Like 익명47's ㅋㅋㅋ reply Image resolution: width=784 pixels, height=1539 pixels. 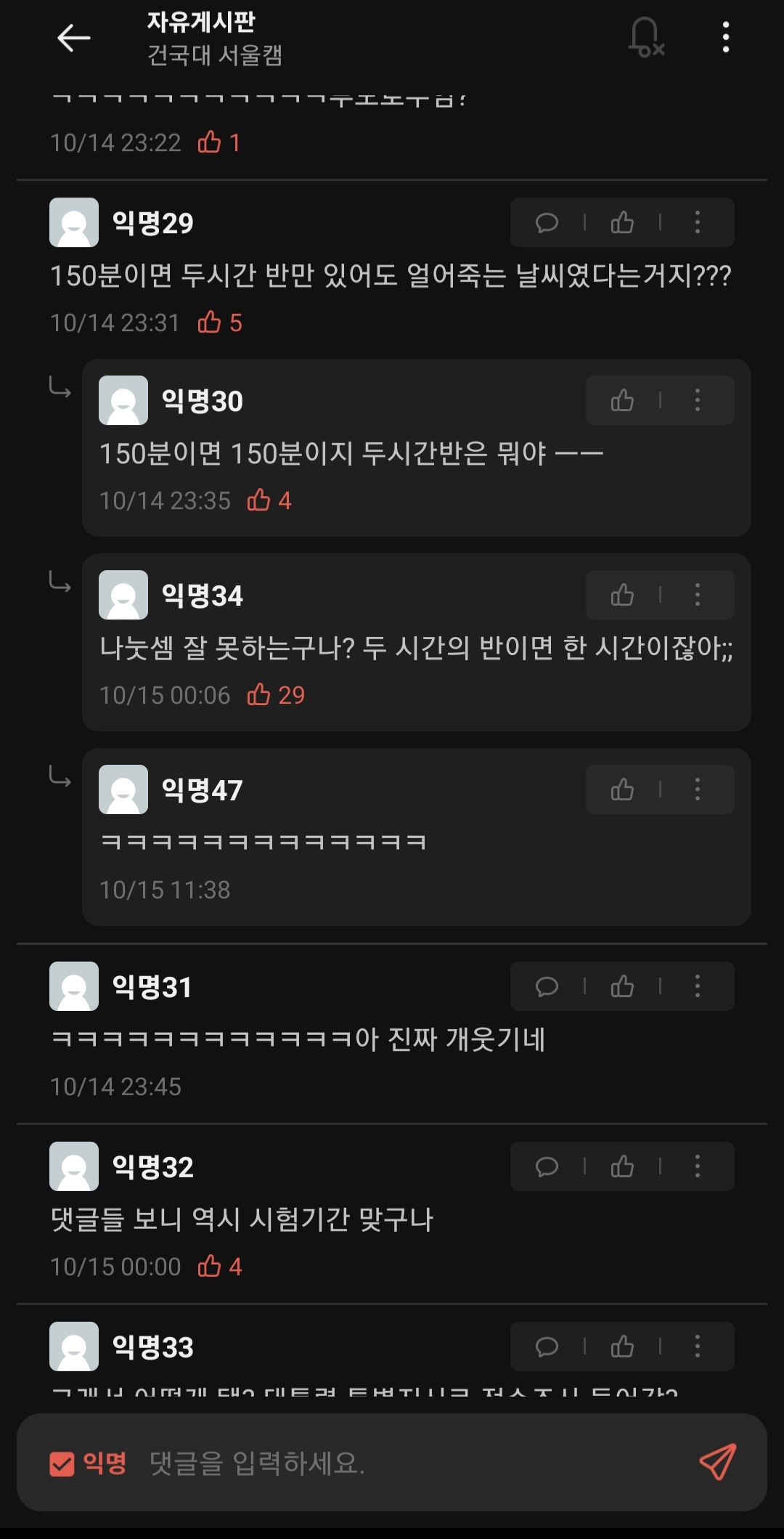pyautogui.click(x=622, y=789)
